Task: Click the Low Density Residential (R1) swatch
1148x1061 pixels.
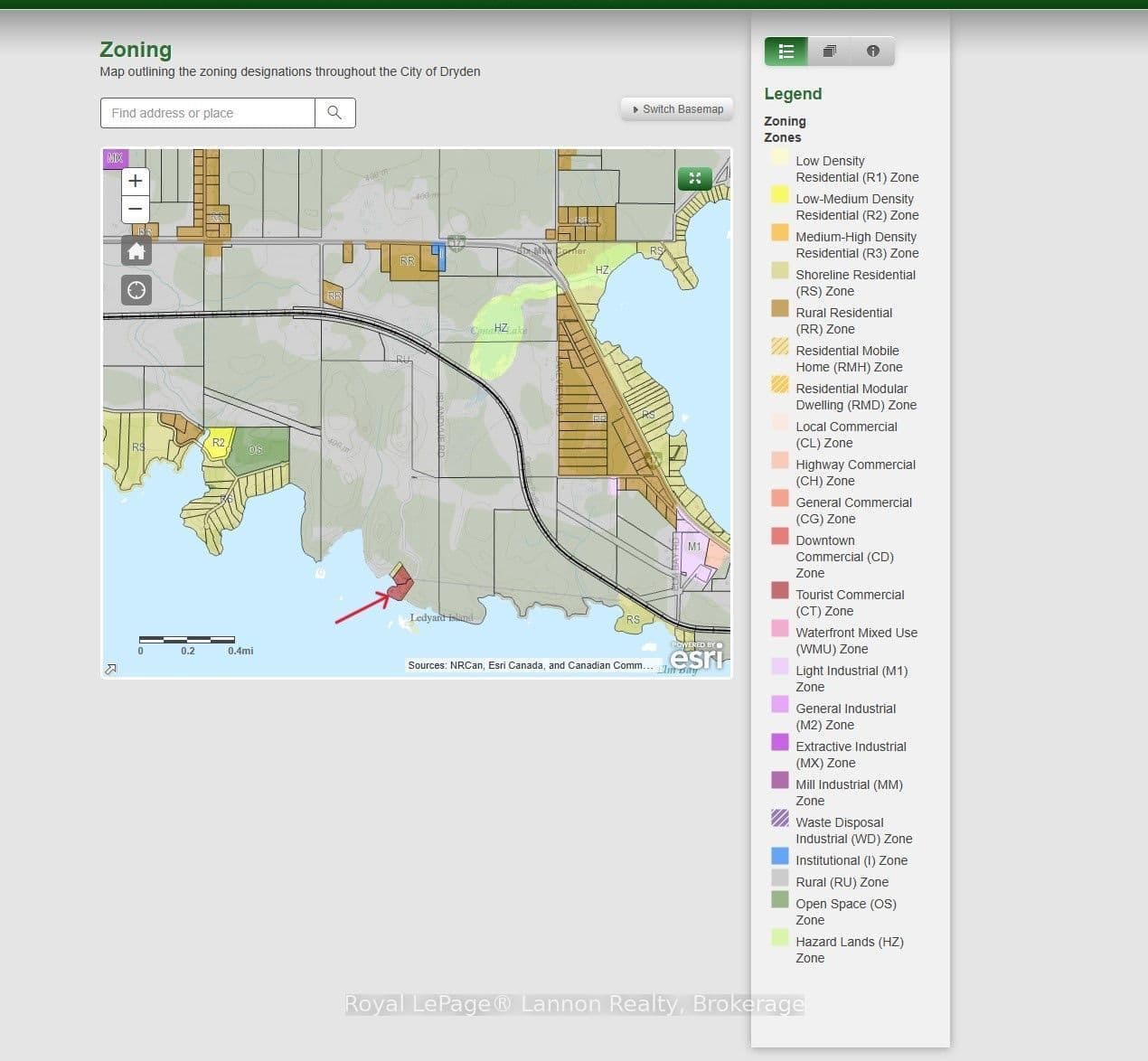Action: coord(780,156)
